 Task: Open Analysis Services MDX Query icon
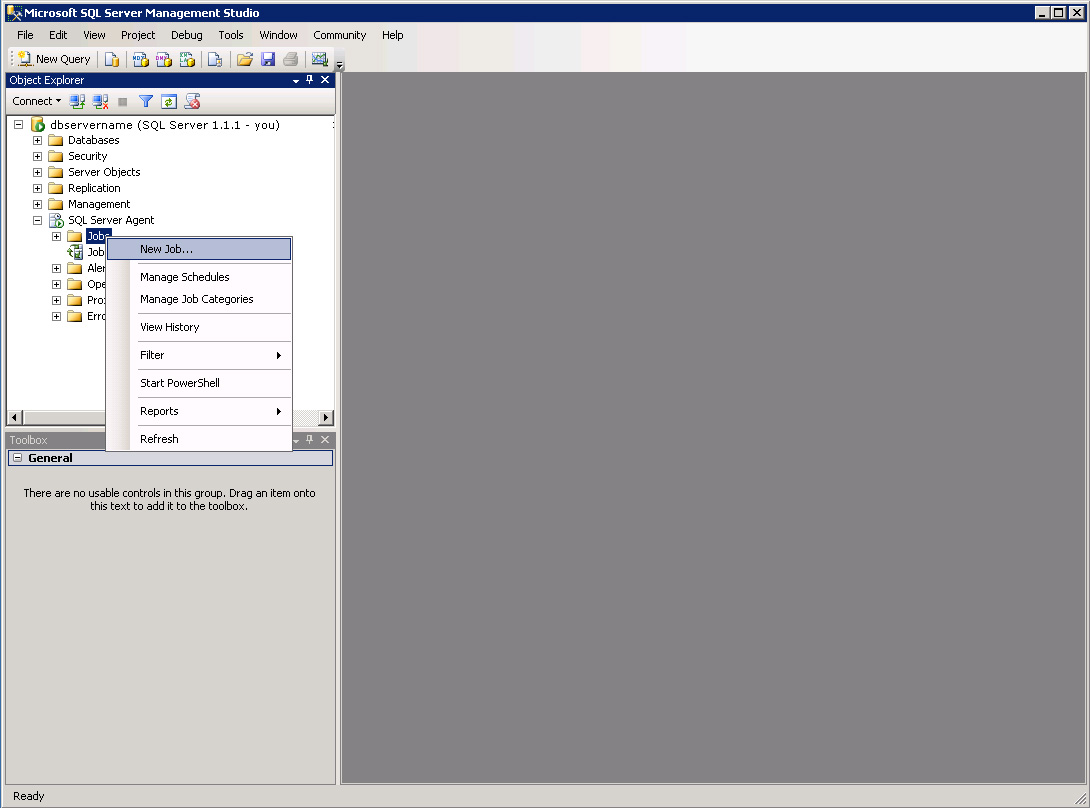[140, 60]
